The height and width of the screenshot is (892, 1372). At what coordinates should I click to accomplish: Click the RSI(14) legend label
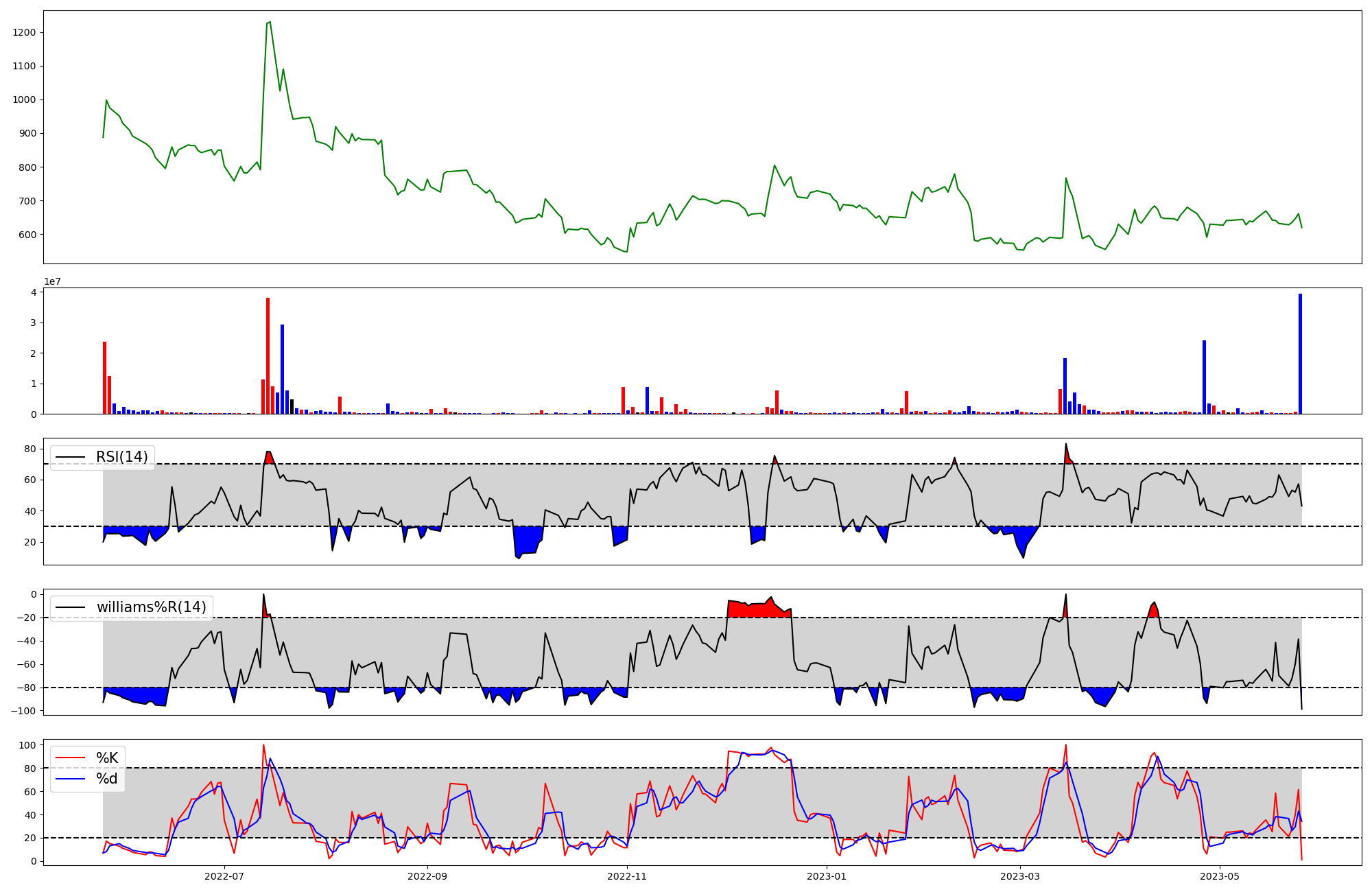tap(121, 457)
